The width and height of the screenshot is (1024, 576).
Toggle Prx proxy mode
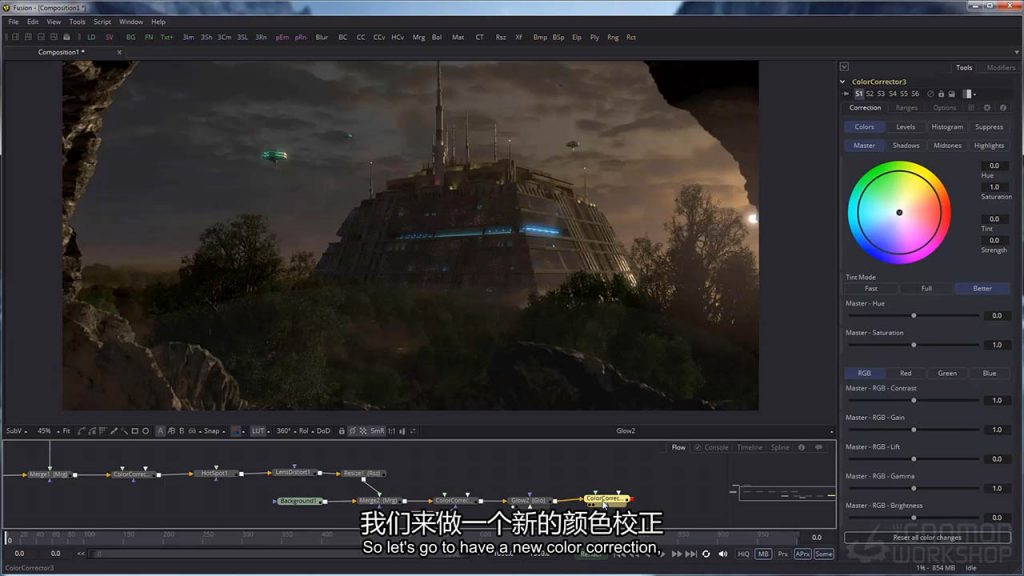(782, 554)
